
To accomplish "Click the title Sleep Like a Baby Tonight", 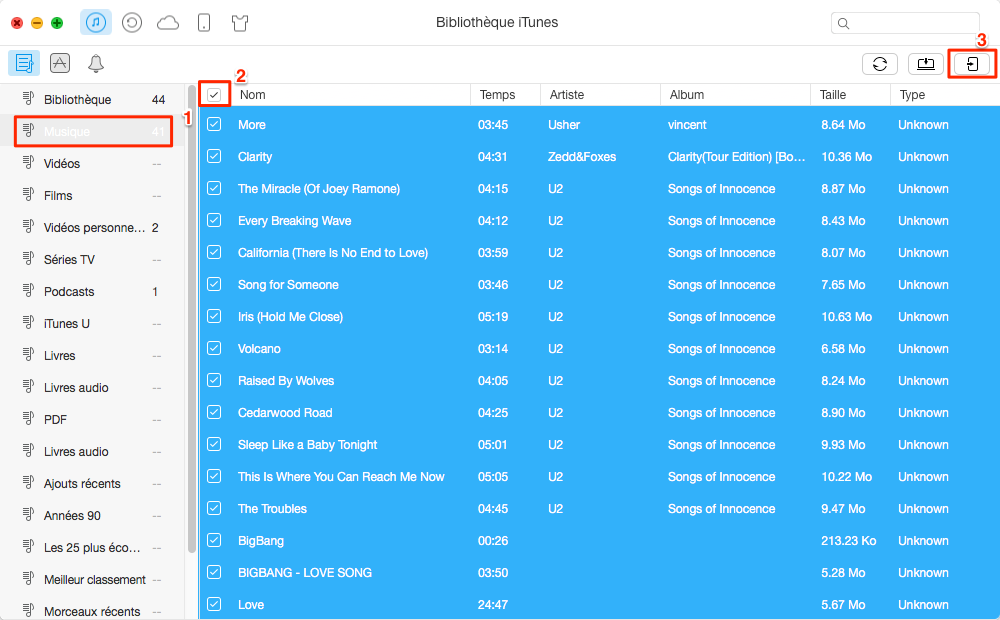I will click(307, 445).
